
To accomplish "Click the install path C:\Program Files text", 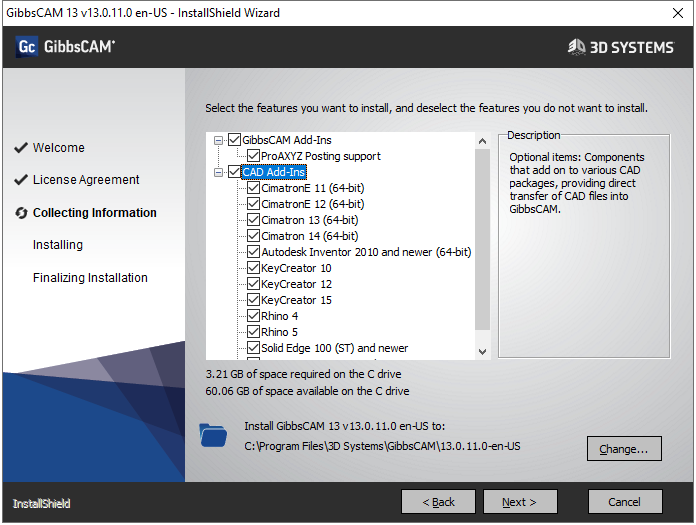I will tap(382, 446).
